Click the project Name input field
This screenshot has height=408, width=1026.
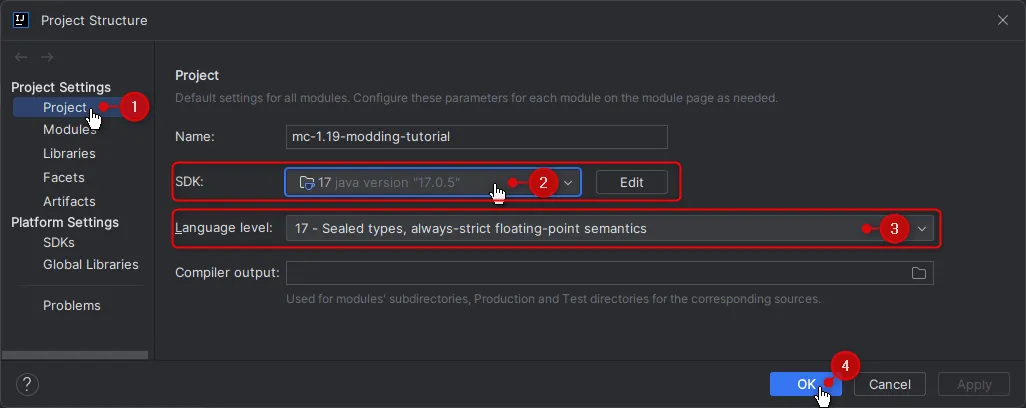(477, 137)
